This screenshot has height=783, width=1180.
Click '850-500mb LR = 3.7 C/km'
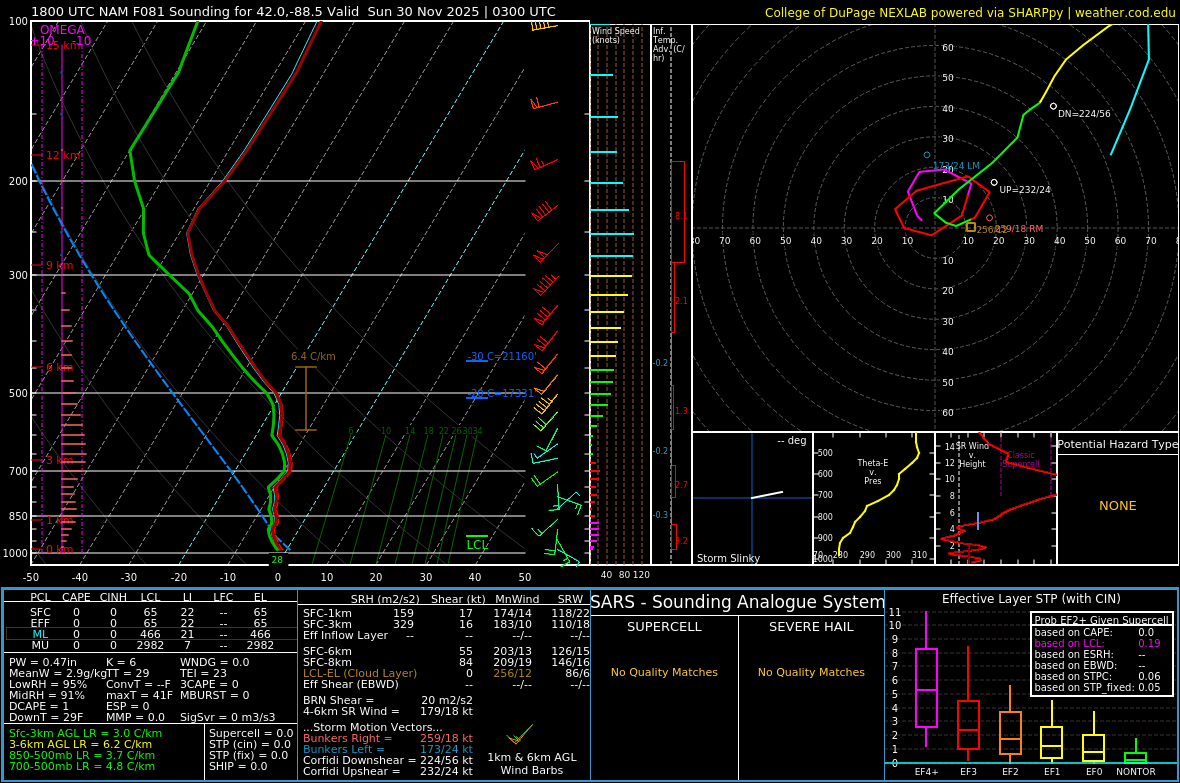click(82, 755)
